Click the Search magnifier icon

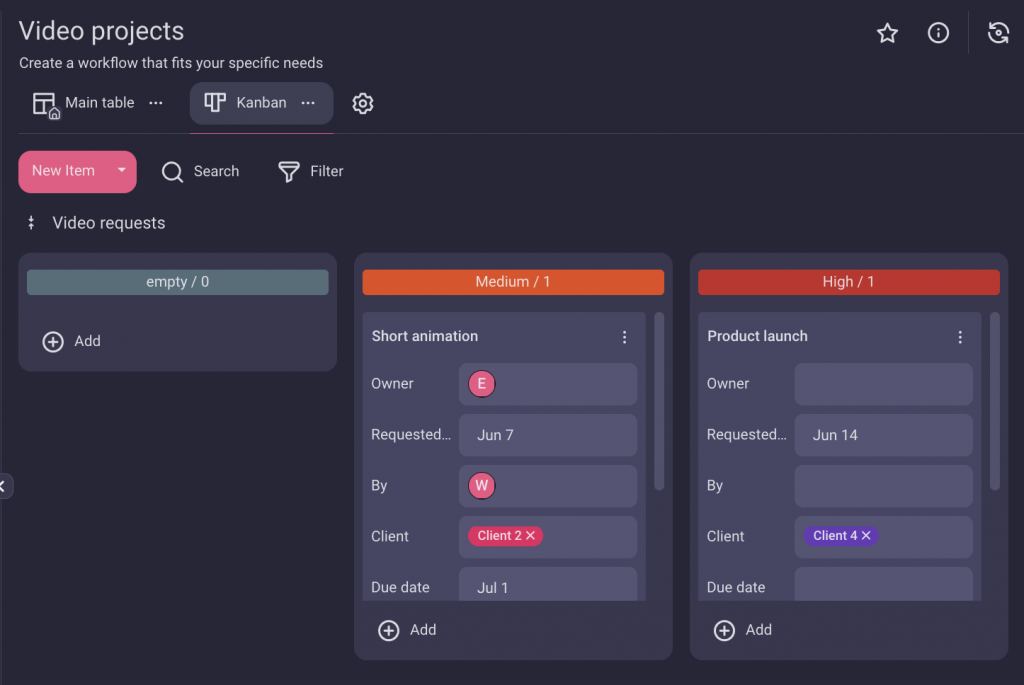click(172, 172)
